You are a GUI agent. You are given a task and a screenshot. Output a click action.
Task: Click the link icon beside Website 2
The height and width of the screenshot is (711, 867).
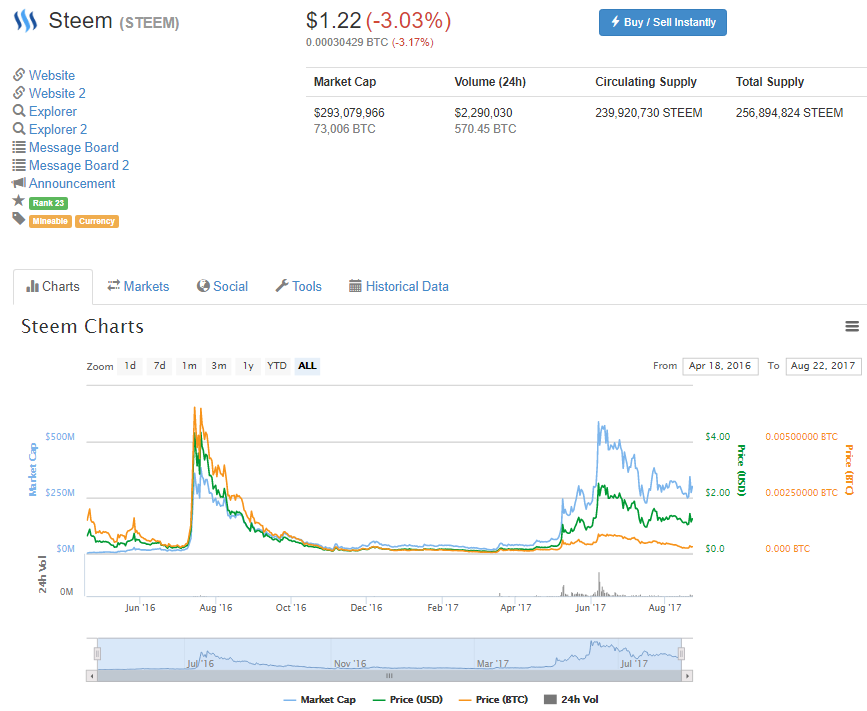(x=19, y=92)
